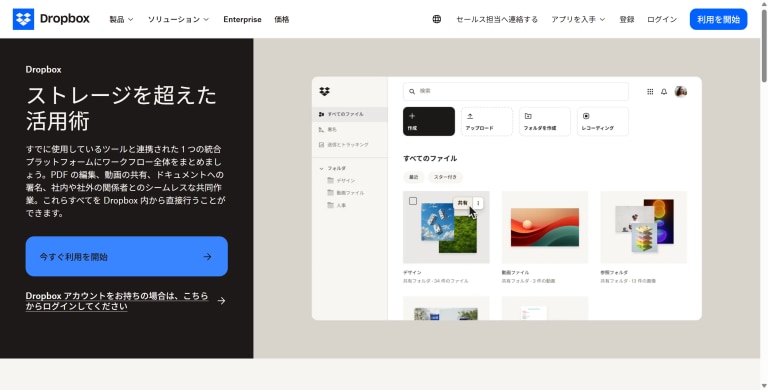Click the notification bell icon
This screenshot has width=768, height=390.
coord(664,92)
